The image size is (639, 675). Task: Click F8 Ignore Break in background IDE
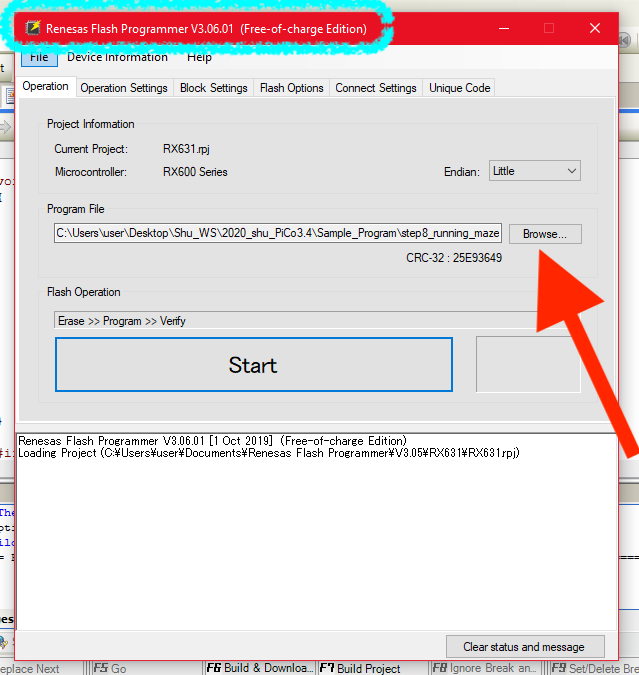click(484, 668)
